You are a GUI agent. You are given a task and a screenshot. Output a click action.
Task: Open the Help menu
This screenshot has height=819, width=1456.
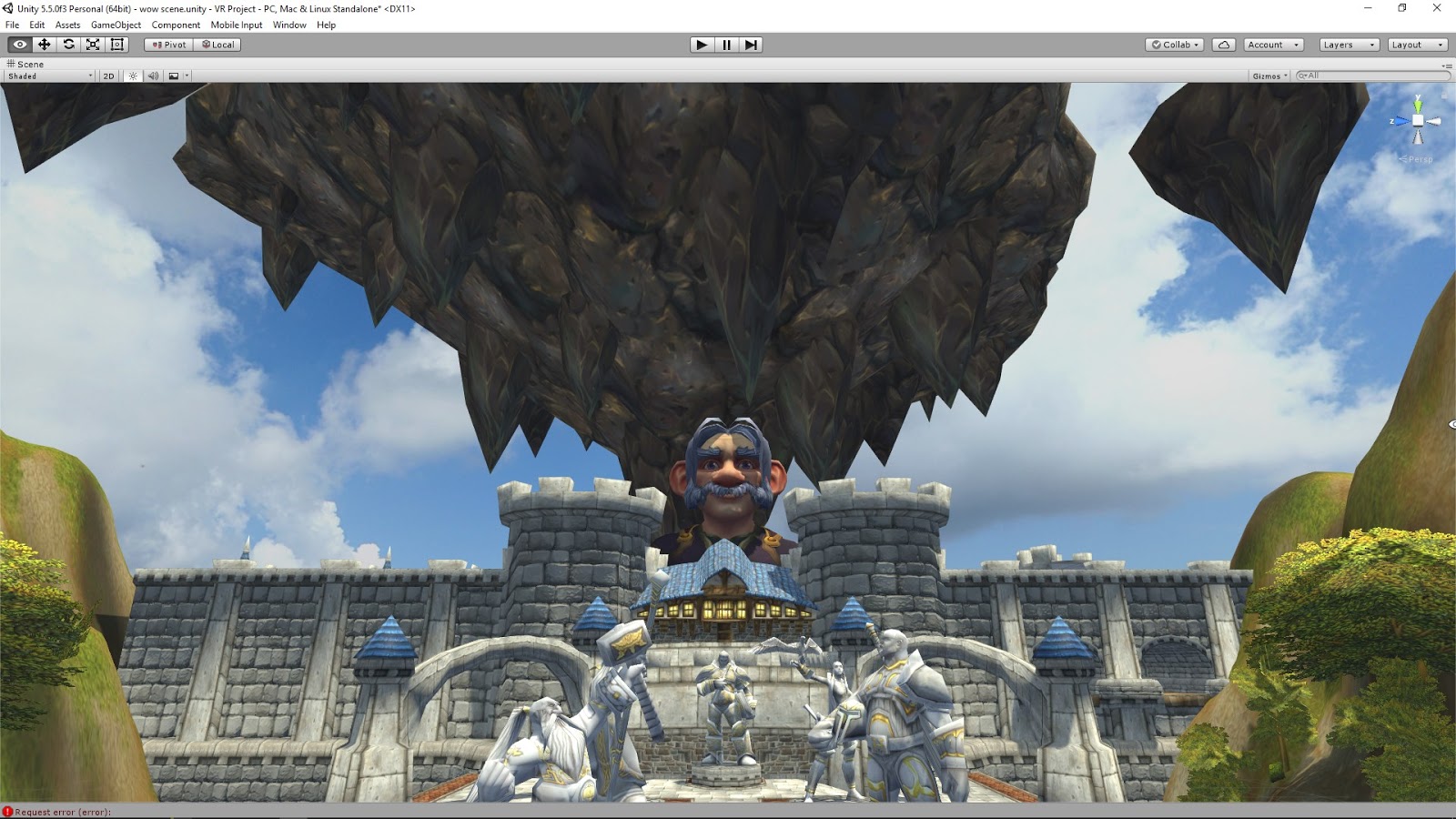327,25
